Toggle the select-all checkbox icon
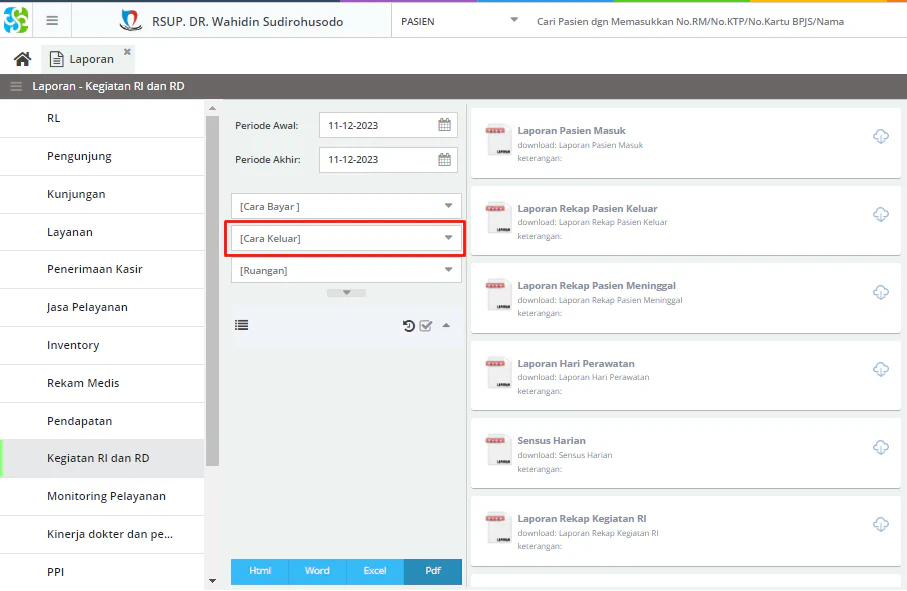 (426, 326)
